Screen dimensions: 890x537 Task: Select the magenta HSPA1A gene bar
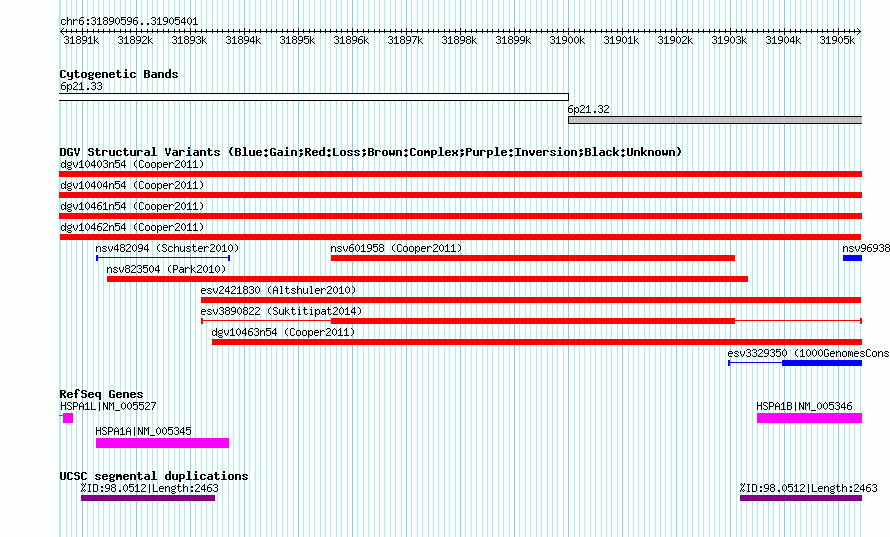[162, 443]
